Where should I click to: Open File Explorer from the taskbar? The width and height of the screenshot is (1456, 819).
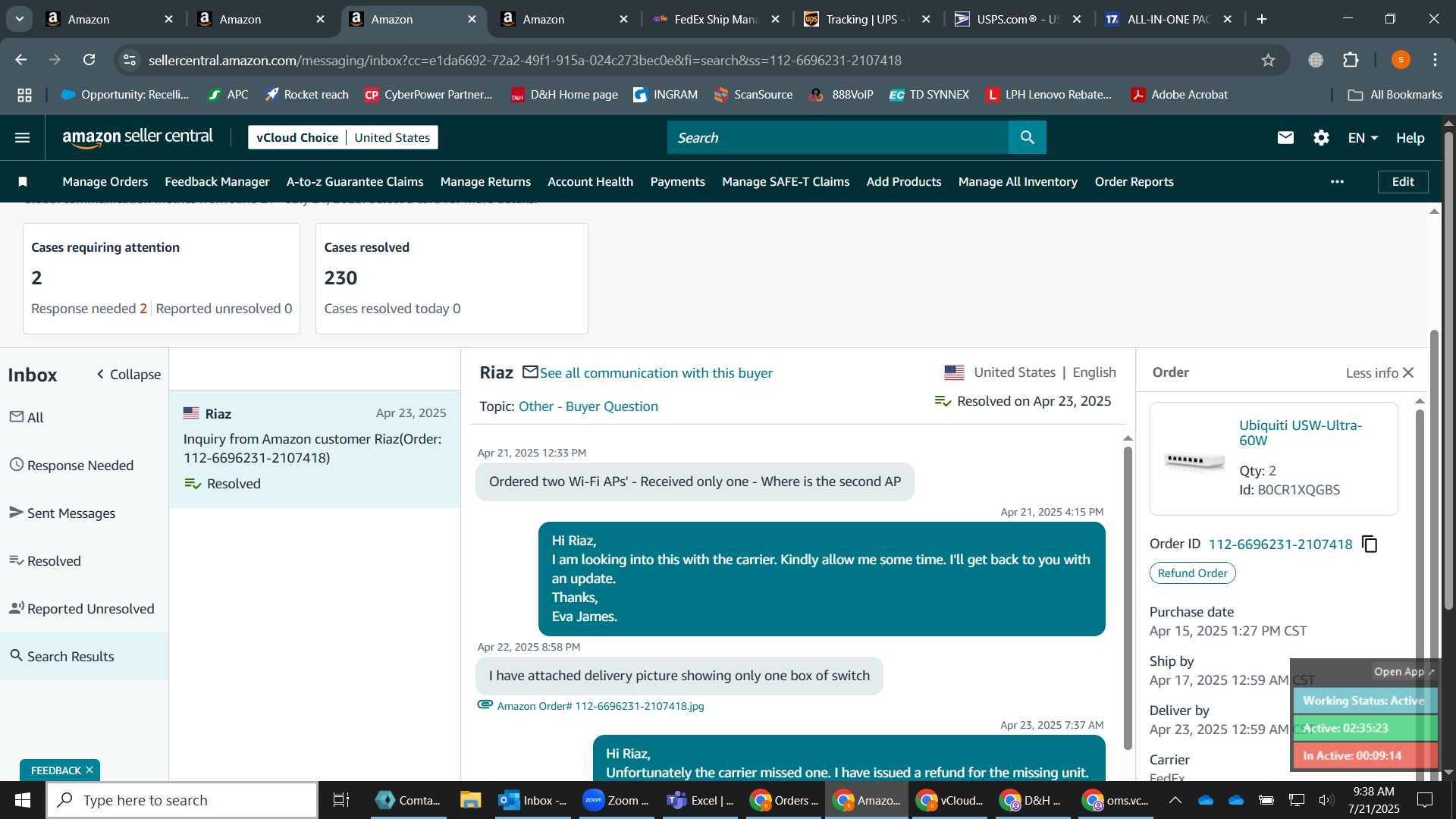click(x=470, y=800)
